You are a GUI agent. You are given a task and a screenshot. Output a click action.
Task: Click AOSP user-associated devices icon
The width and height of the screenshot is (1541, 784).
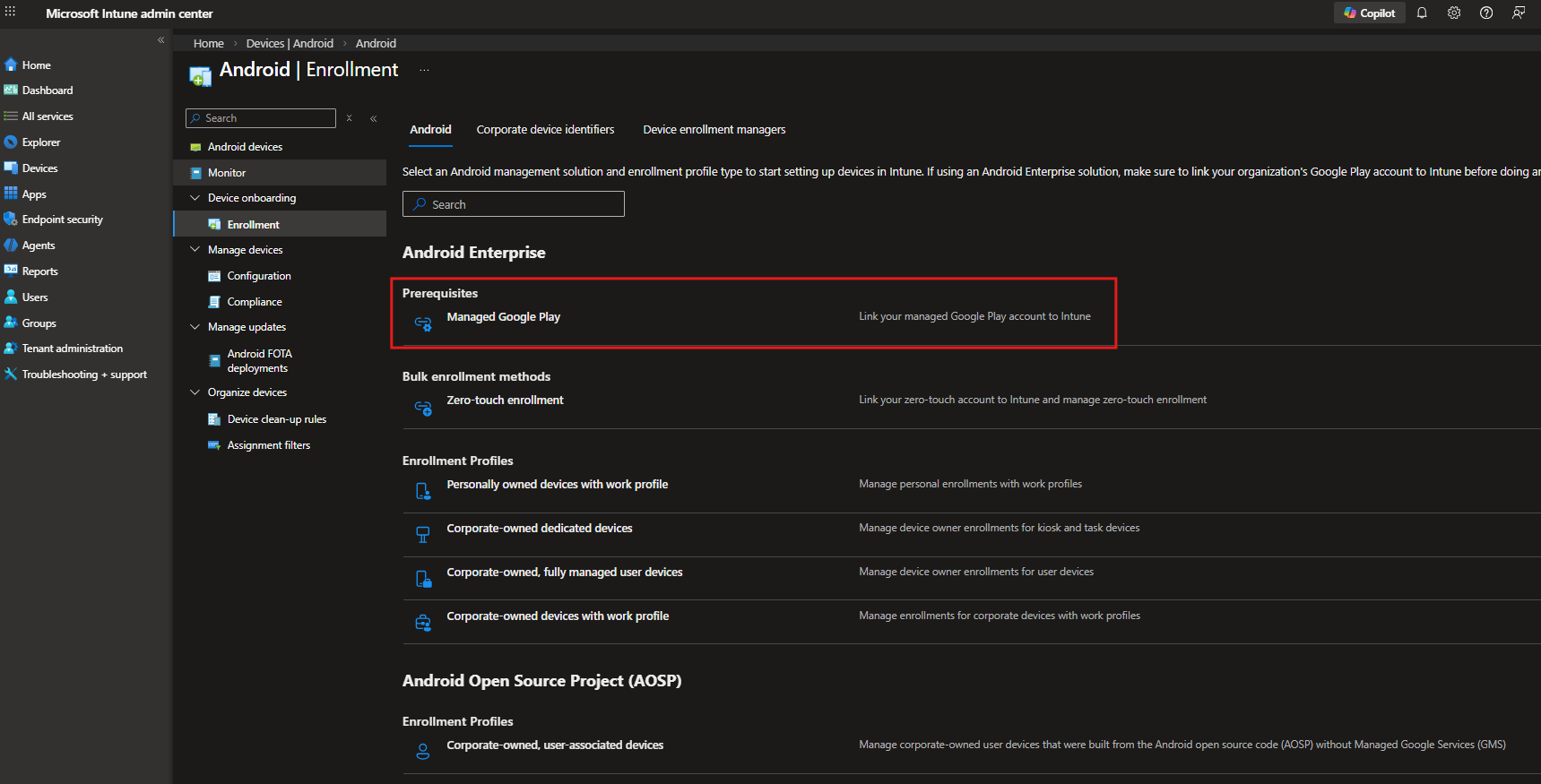click(423, 752)
